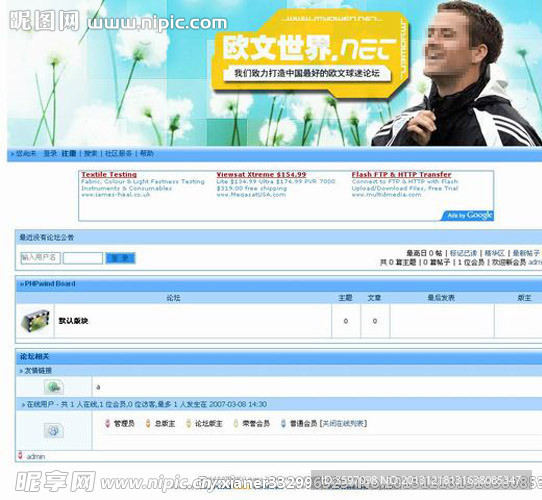
Task: Click the friendly links chat bubble icon
Action: [54, 387]
